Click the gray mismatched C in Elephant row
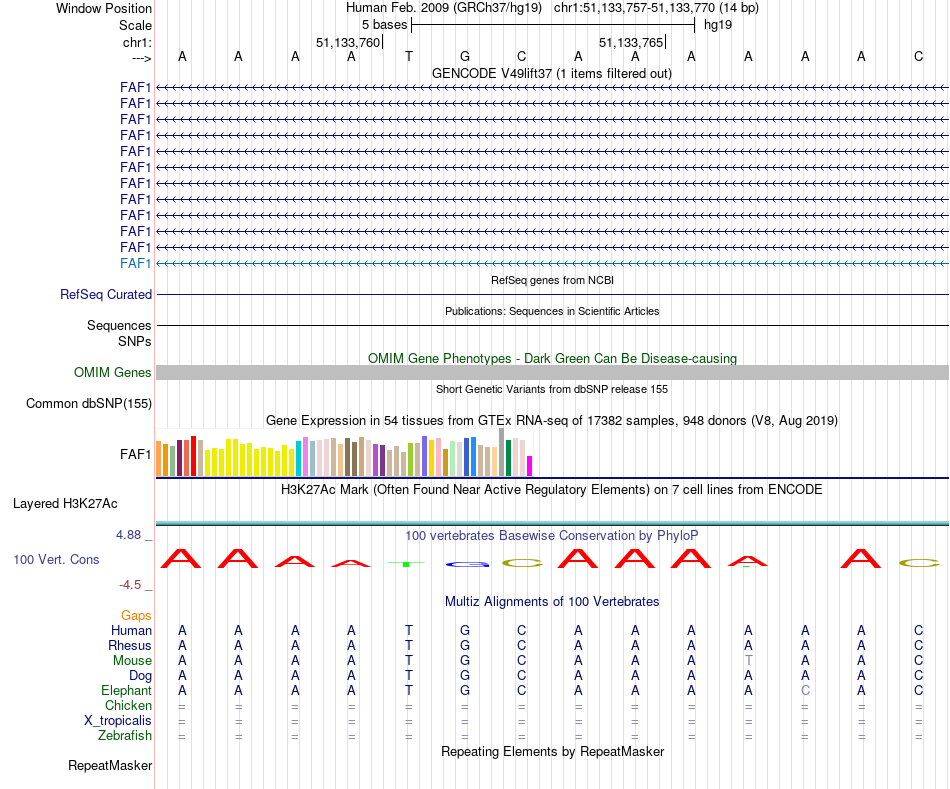 805,691
